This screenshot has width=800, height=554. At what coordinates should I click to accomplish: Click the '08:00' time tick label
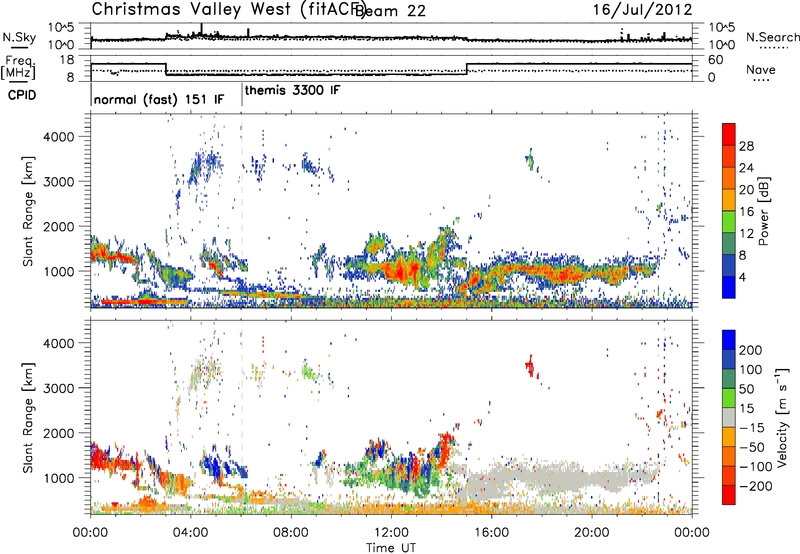pos(291,533)
